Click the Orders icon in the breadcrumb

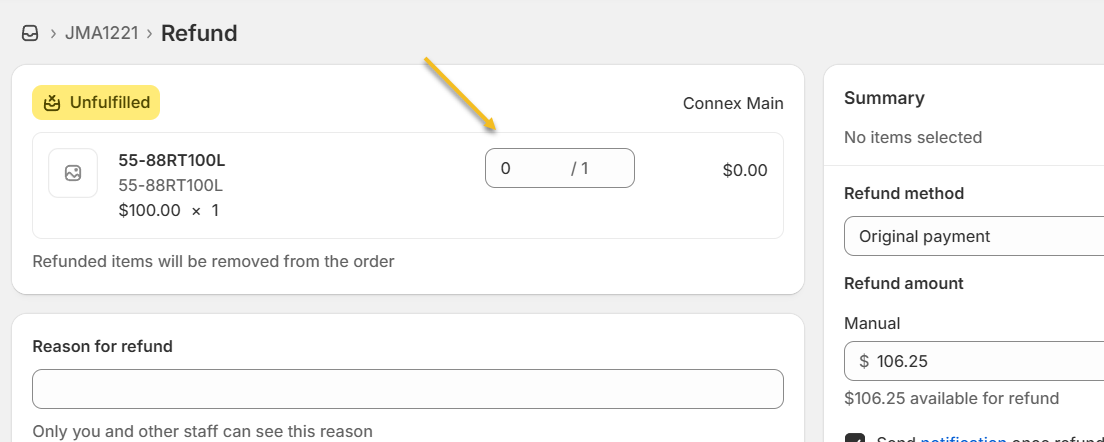click(30, 33)
